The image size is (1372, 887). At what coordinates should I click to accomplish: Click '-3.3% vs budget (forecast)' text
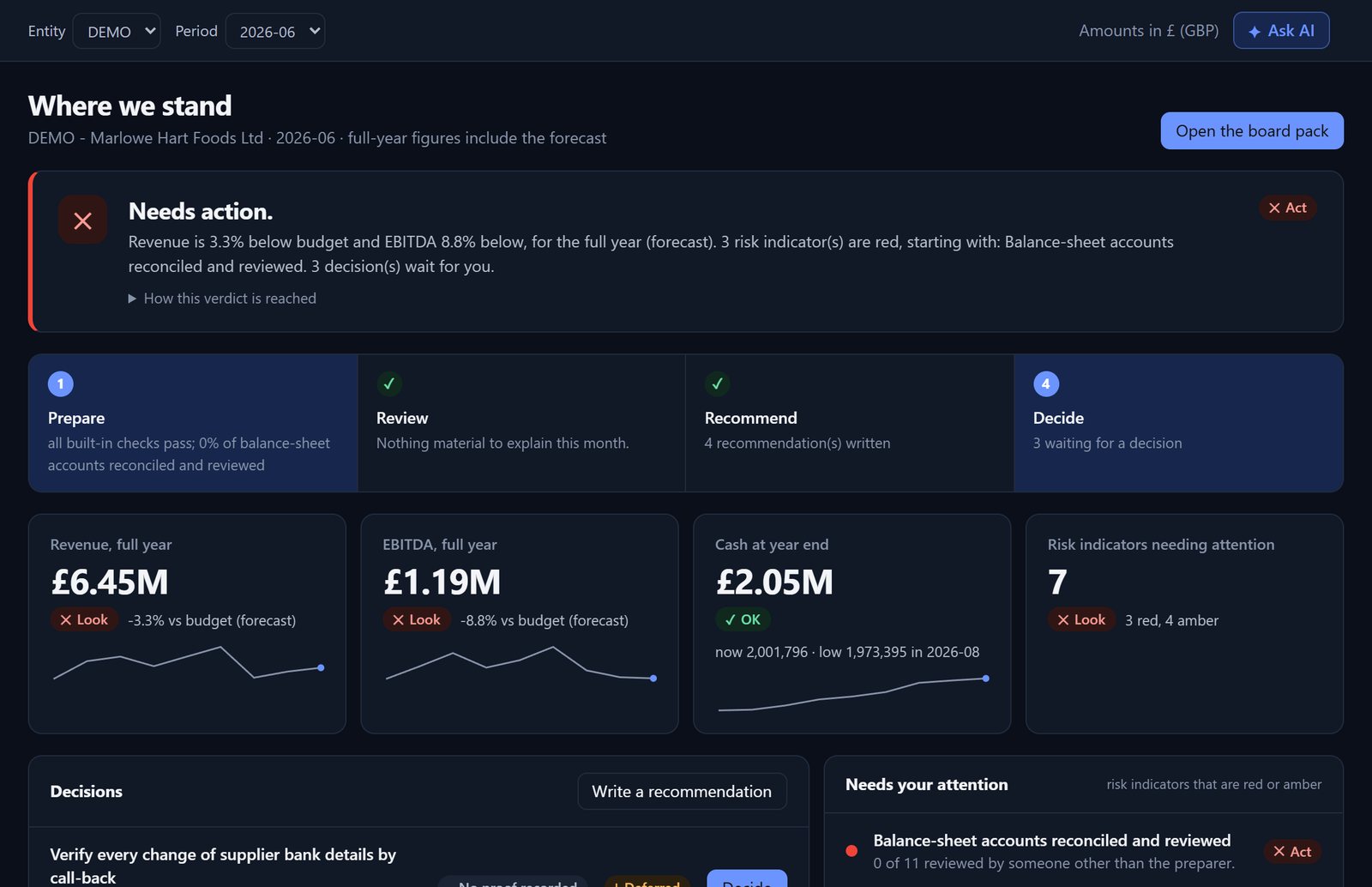coord(212,620)
